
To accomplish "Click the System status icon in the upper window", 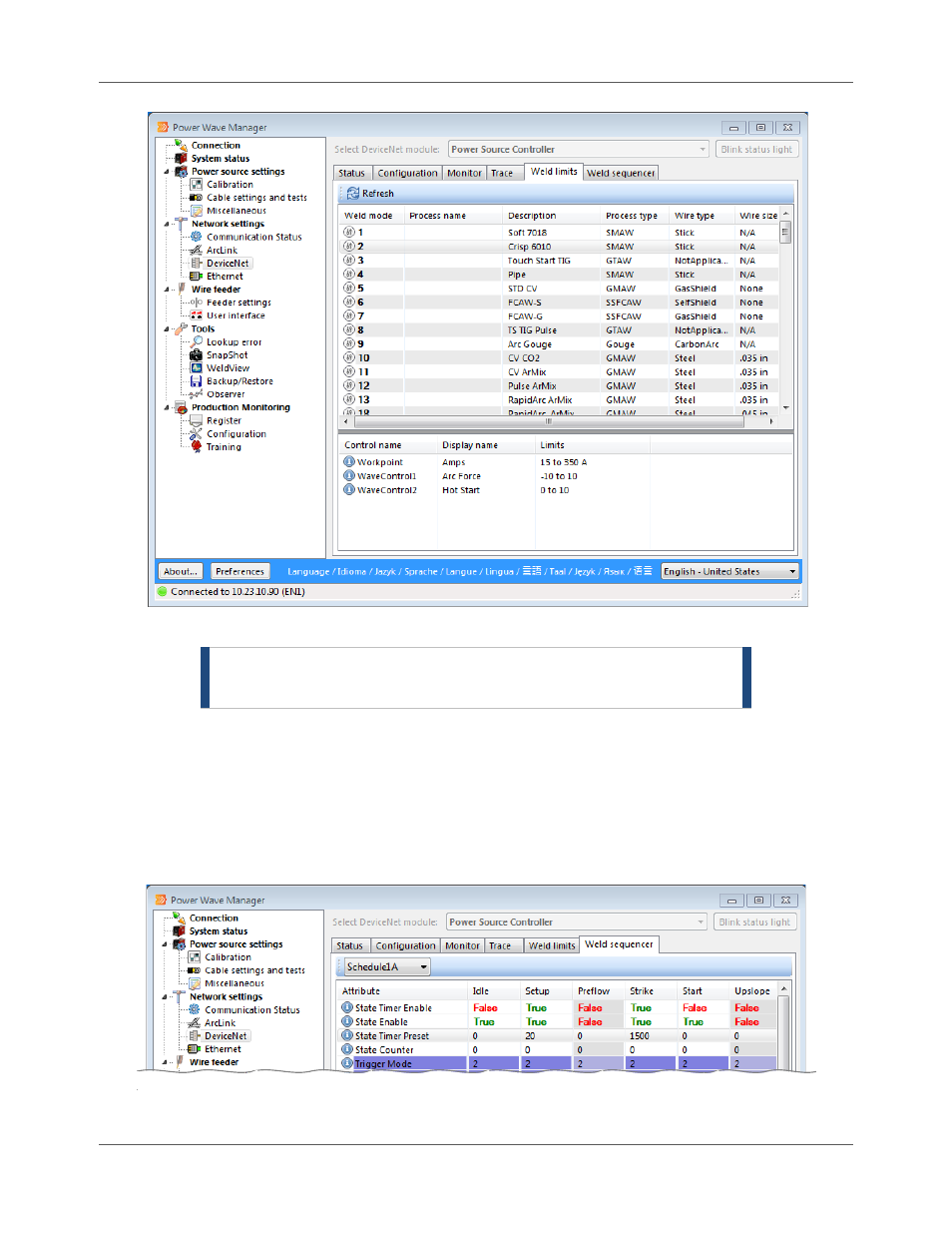I will pyautogui.click(x=181, y=158).
